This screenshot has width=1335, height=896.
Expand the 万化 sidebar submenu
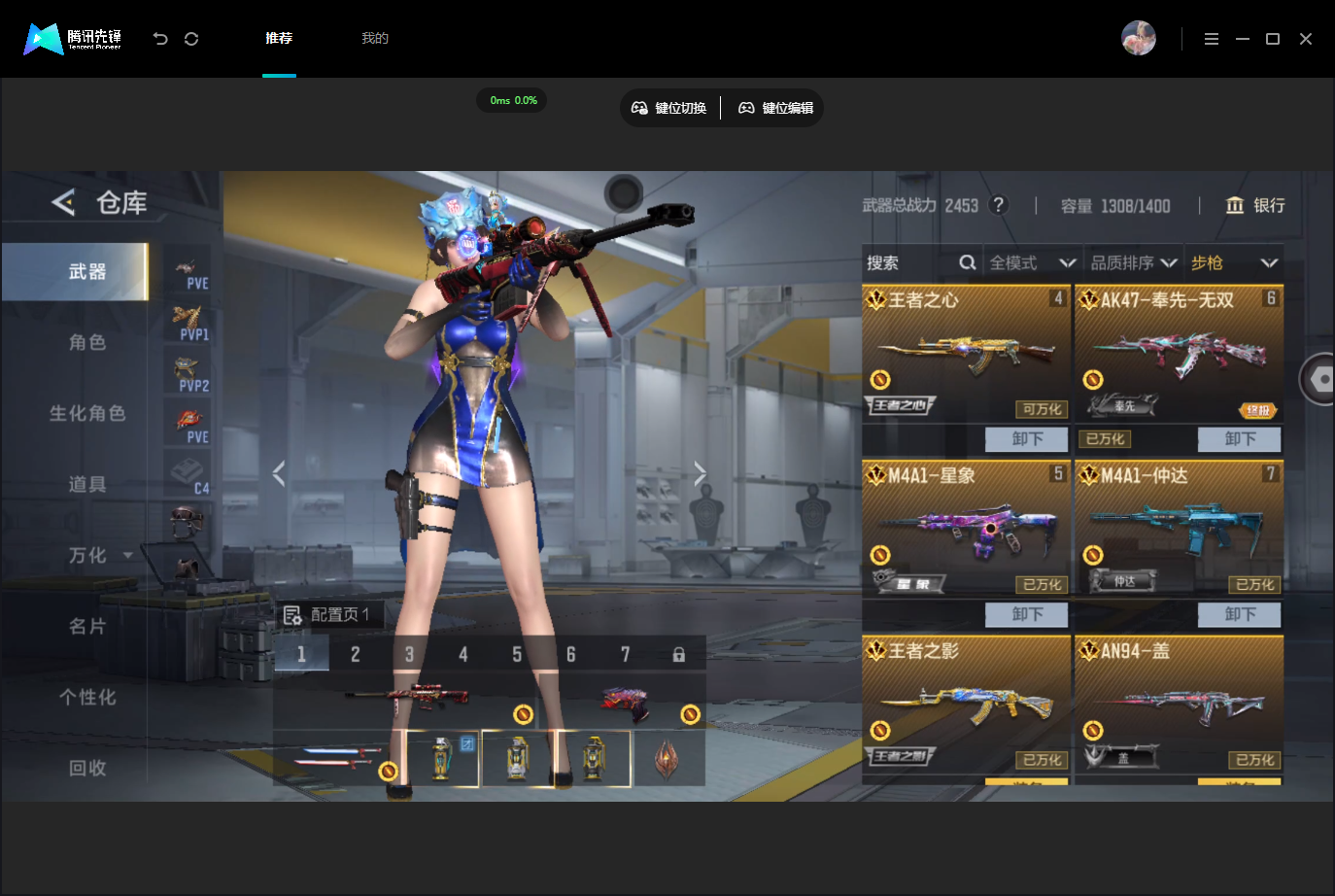point(128,556)
